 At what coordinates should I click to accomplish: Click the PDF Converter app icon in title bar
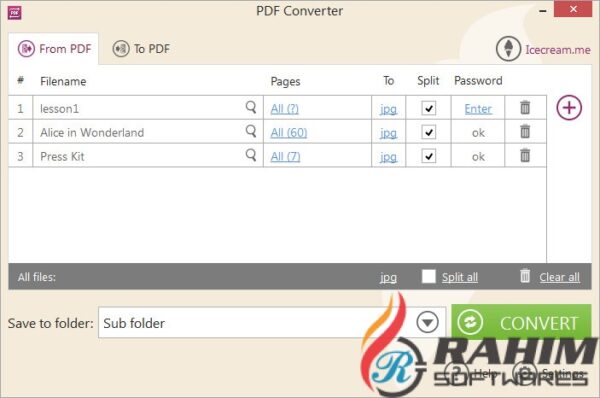[x=15, y=13]
